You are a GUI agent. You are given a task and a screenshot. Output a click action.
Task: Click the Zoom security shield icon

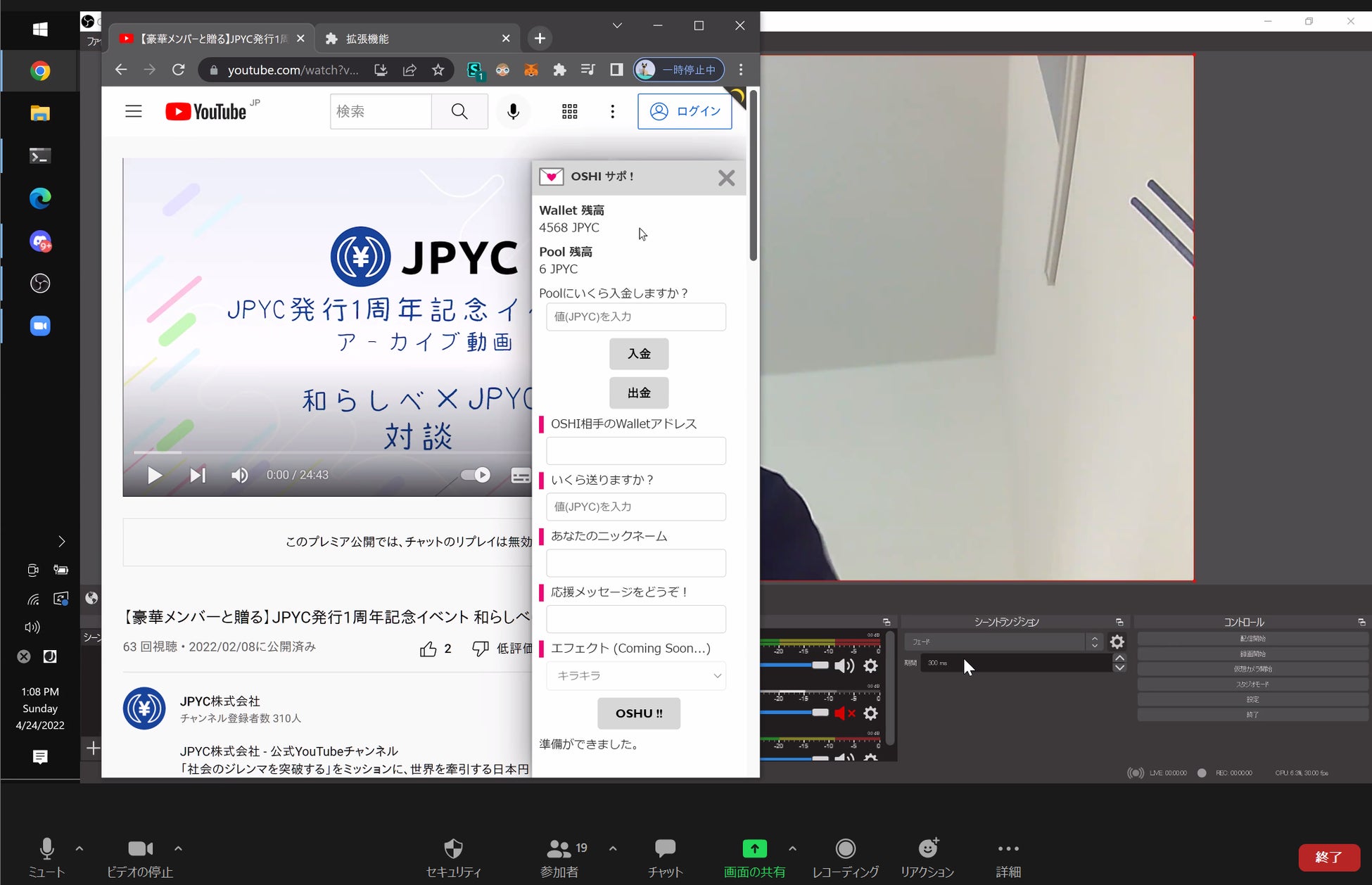coord(453,848)
